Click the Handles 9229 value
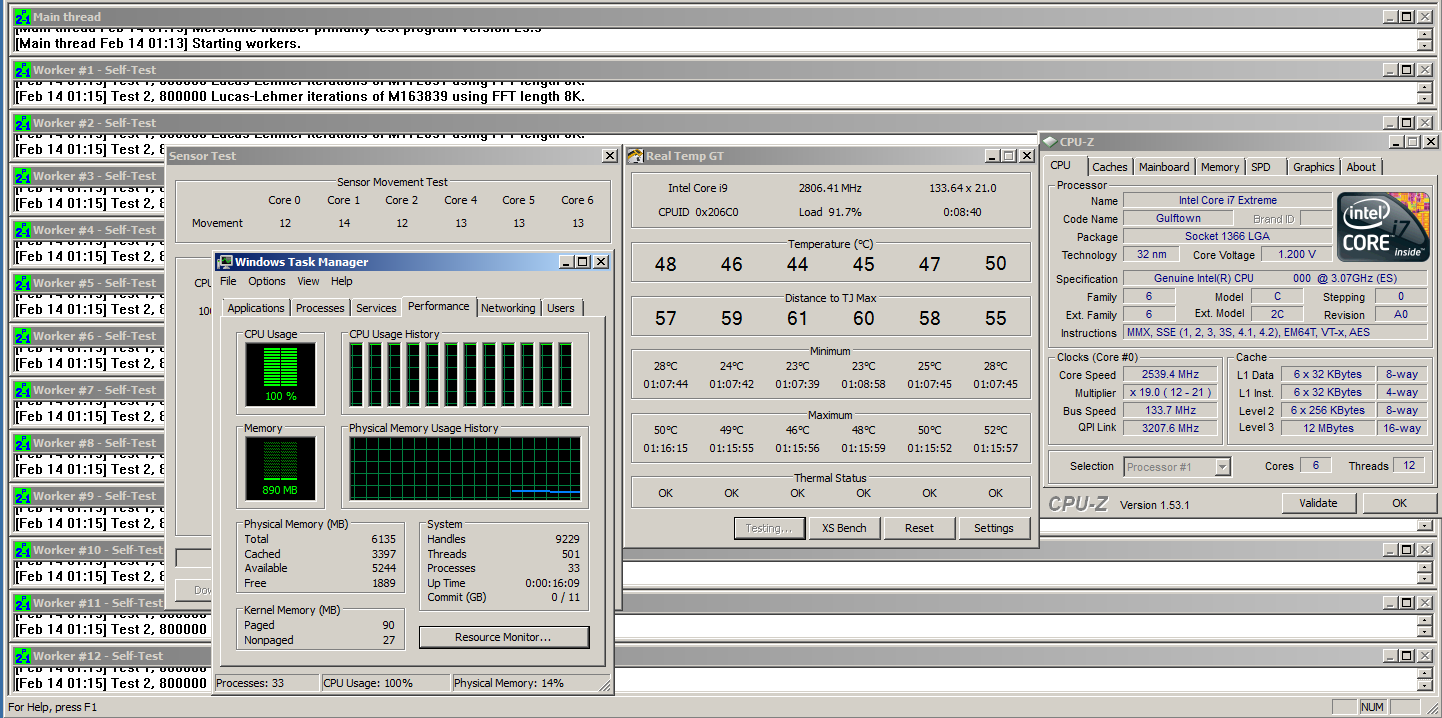1442x718 pixels. click(x=567, y=539)
